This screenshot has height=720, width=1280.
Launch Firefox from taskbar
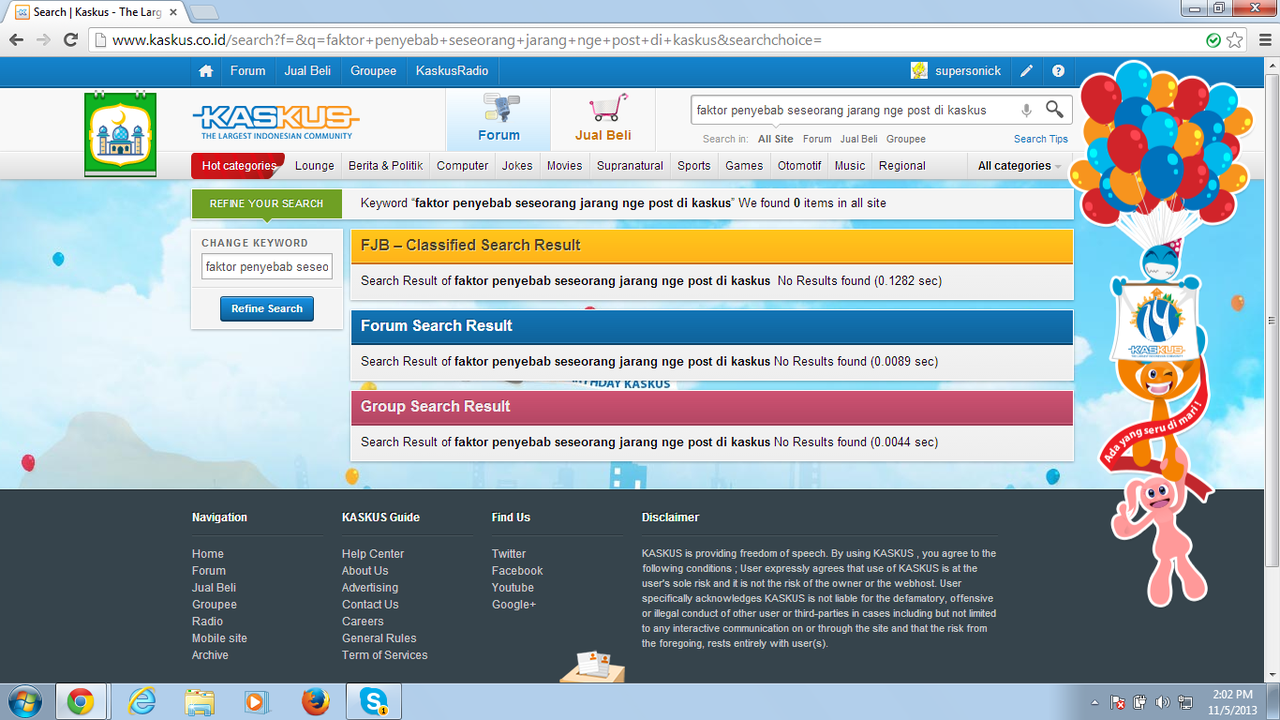[316, 702]
